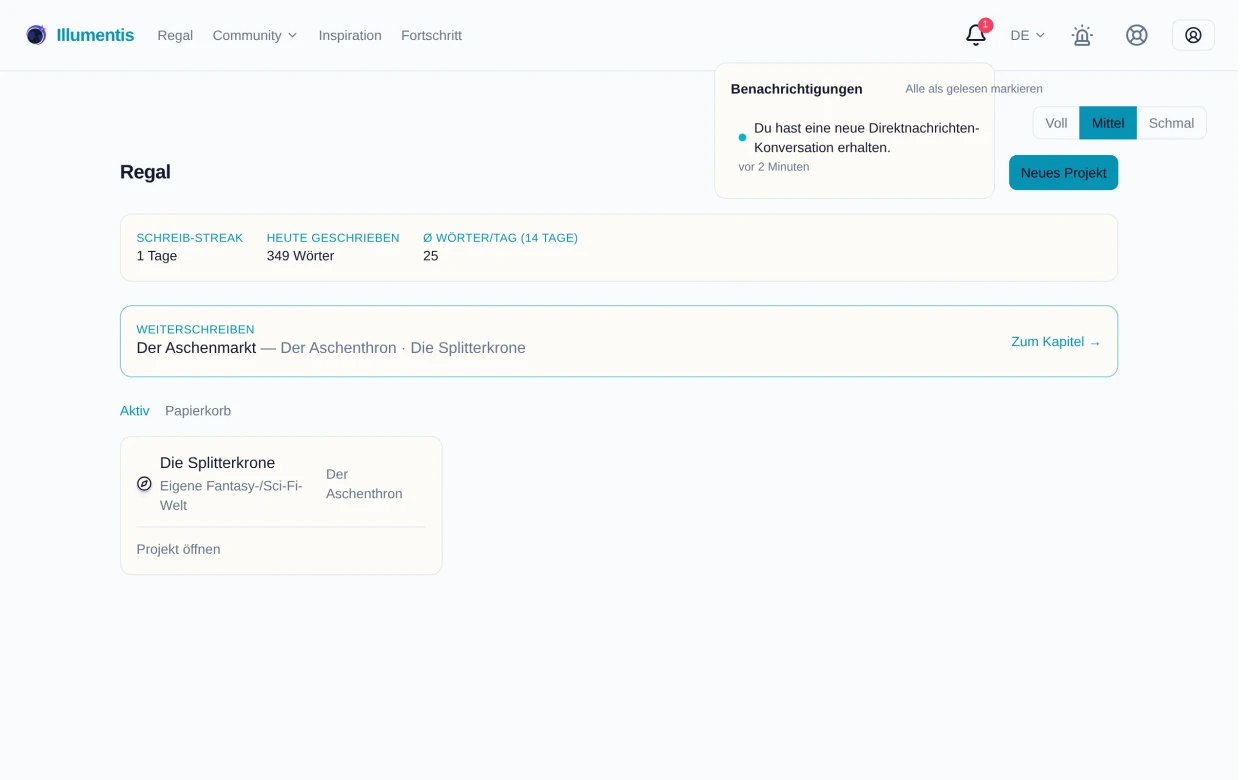
Task: Select the Schmal width option
Action: 1171,123
